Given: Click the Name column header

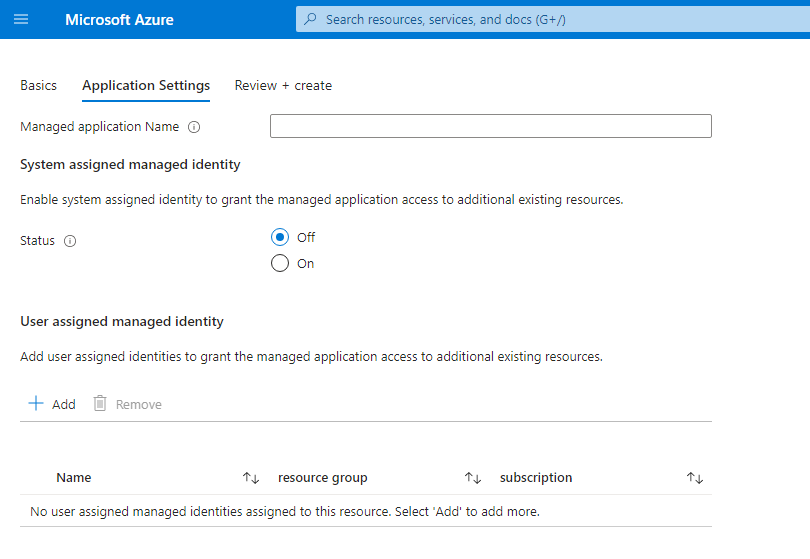Looking at the screenshot, I should tap(74, 478).
